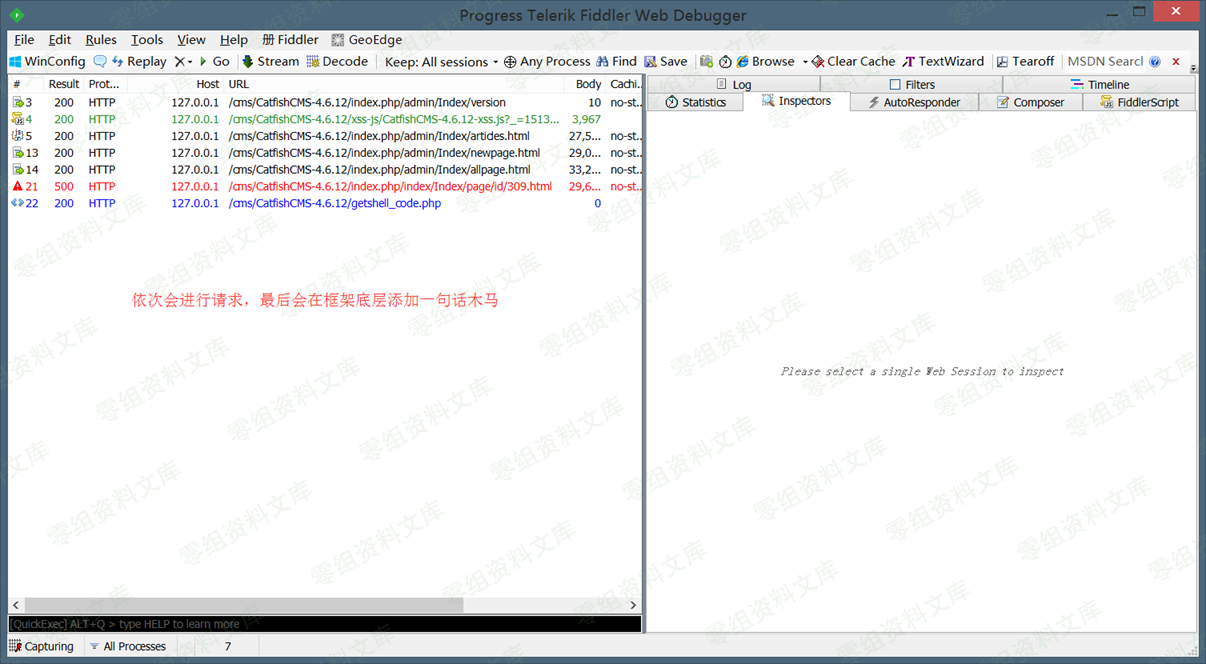Viewport: 1206px width, 664px height.
Task: Click the timer stopwatch toolbar icon
Action: point(725,62)
